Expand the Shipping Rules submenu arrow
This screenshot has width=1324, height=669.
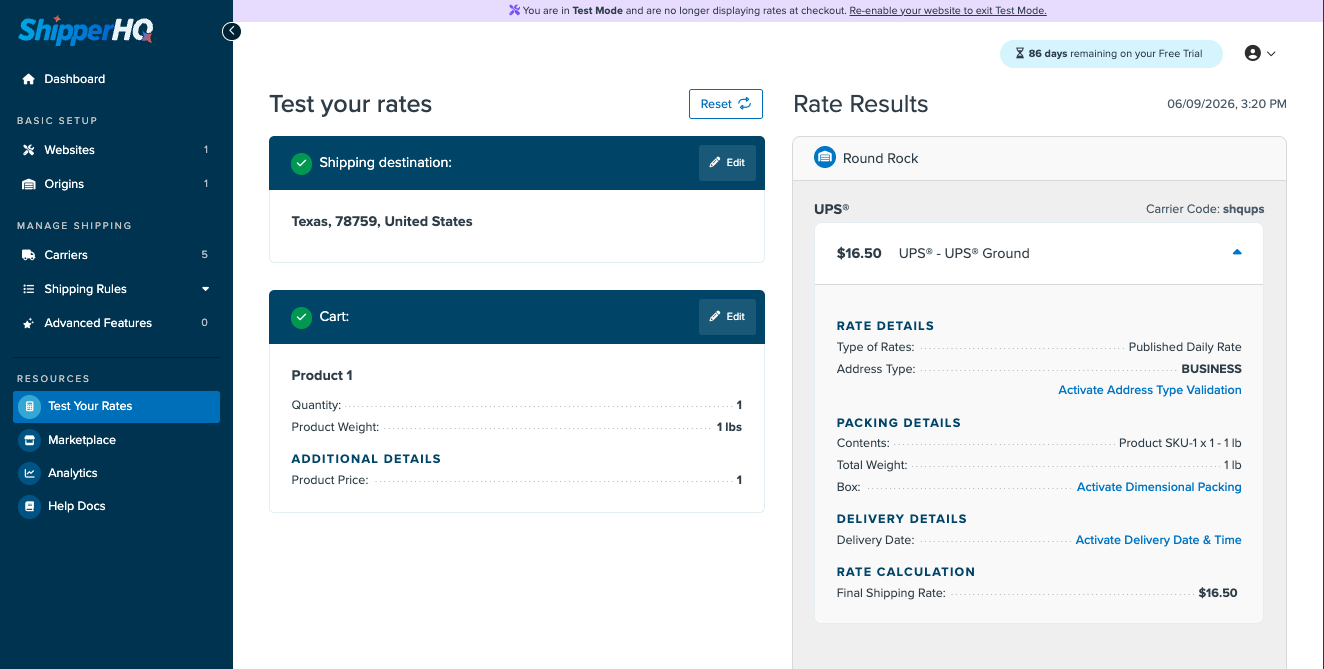pos(206,289)
